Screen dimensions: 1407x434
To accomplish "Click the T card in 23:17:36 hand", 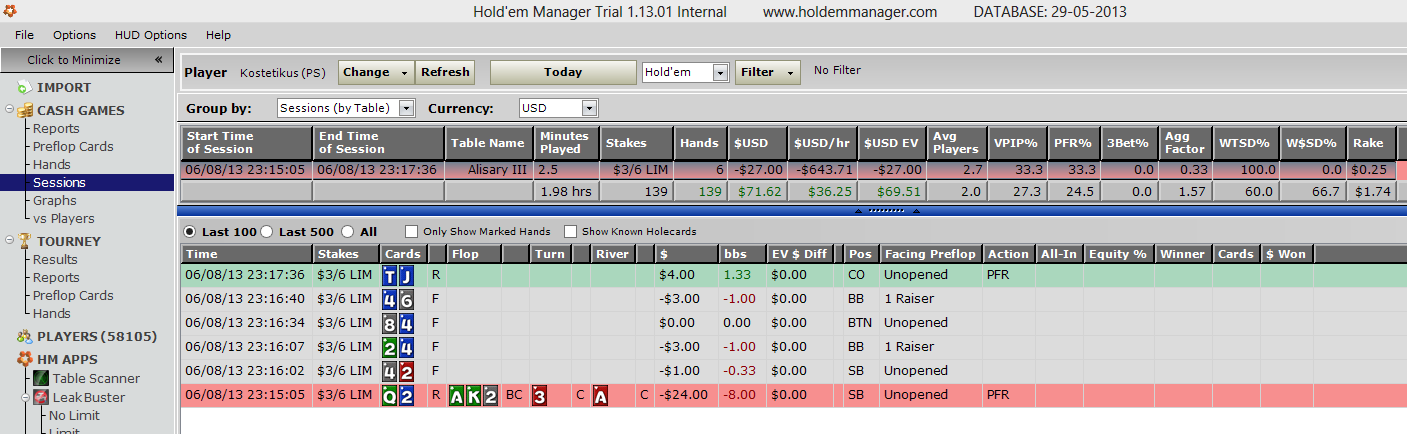I will (x=390, y=275).
